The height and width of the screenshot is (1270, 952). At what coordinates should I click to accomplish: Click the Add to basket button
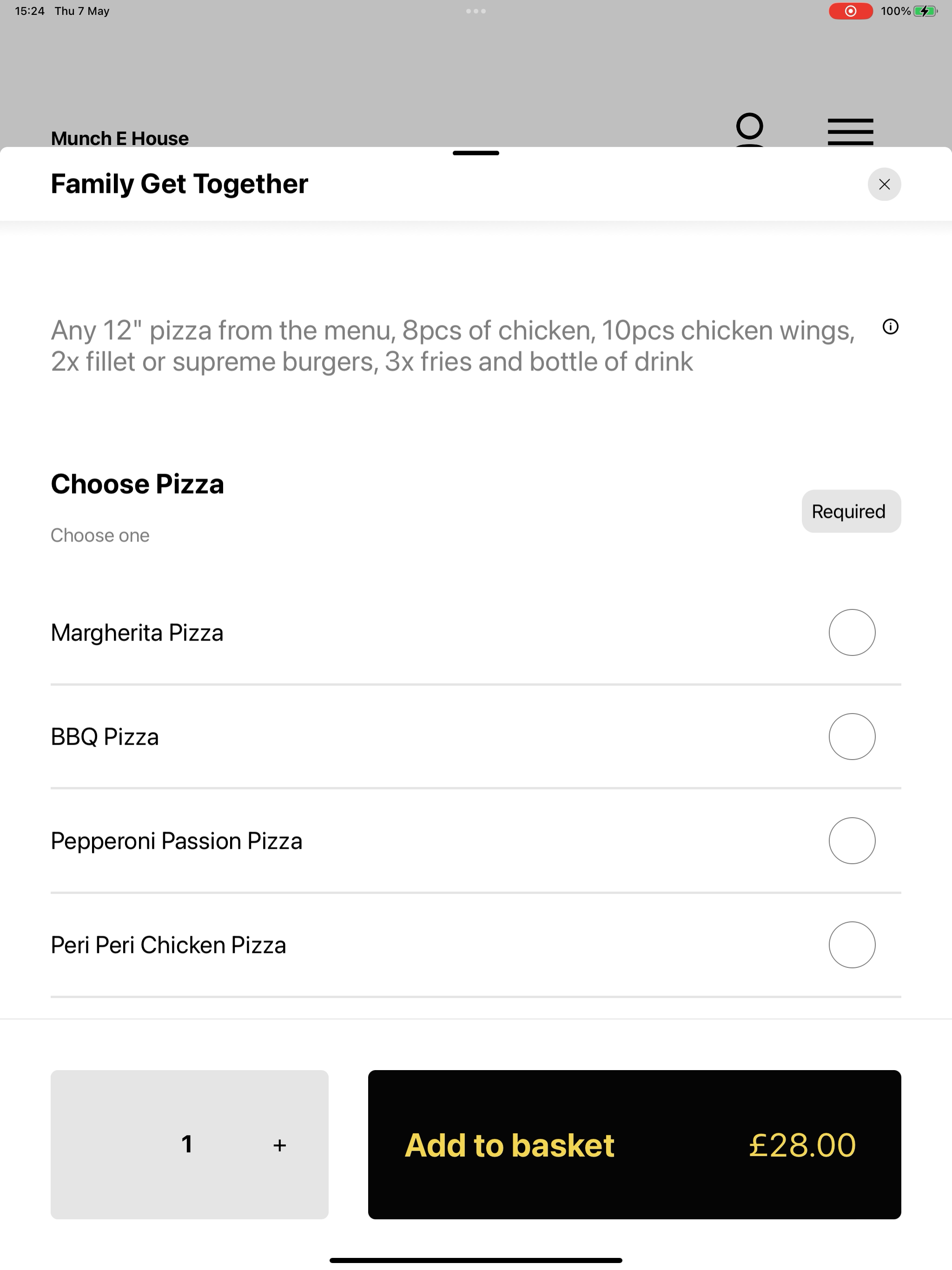tap(635, 1144)
